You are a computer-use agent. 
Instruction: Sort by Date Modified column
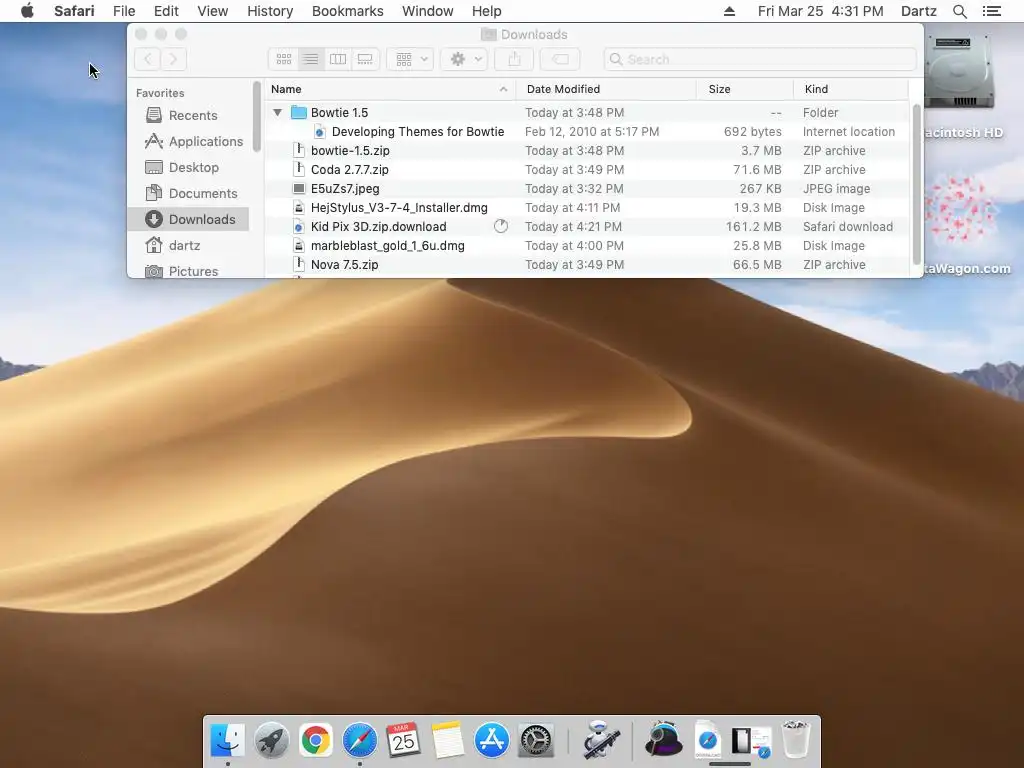pos(606,89)
